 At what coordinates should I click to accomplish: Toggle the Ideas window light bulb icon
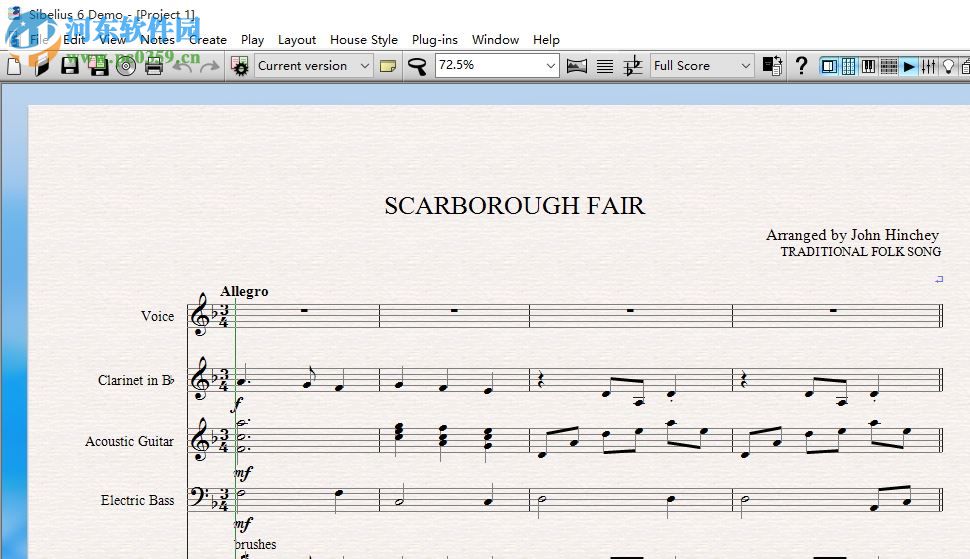(948, 66)
